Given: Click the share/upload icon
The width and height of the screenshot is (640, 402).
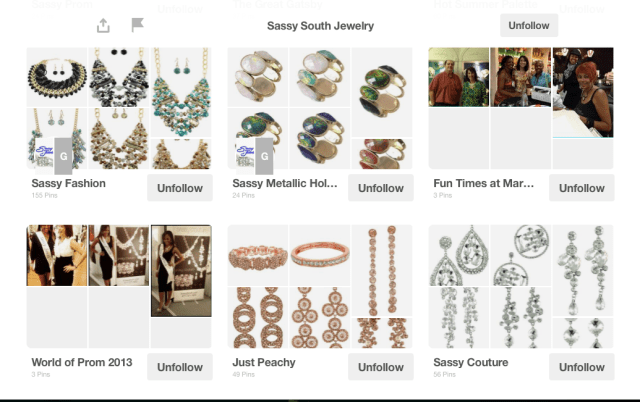Looking at the screenshot, I should click(x=103, y=25).
